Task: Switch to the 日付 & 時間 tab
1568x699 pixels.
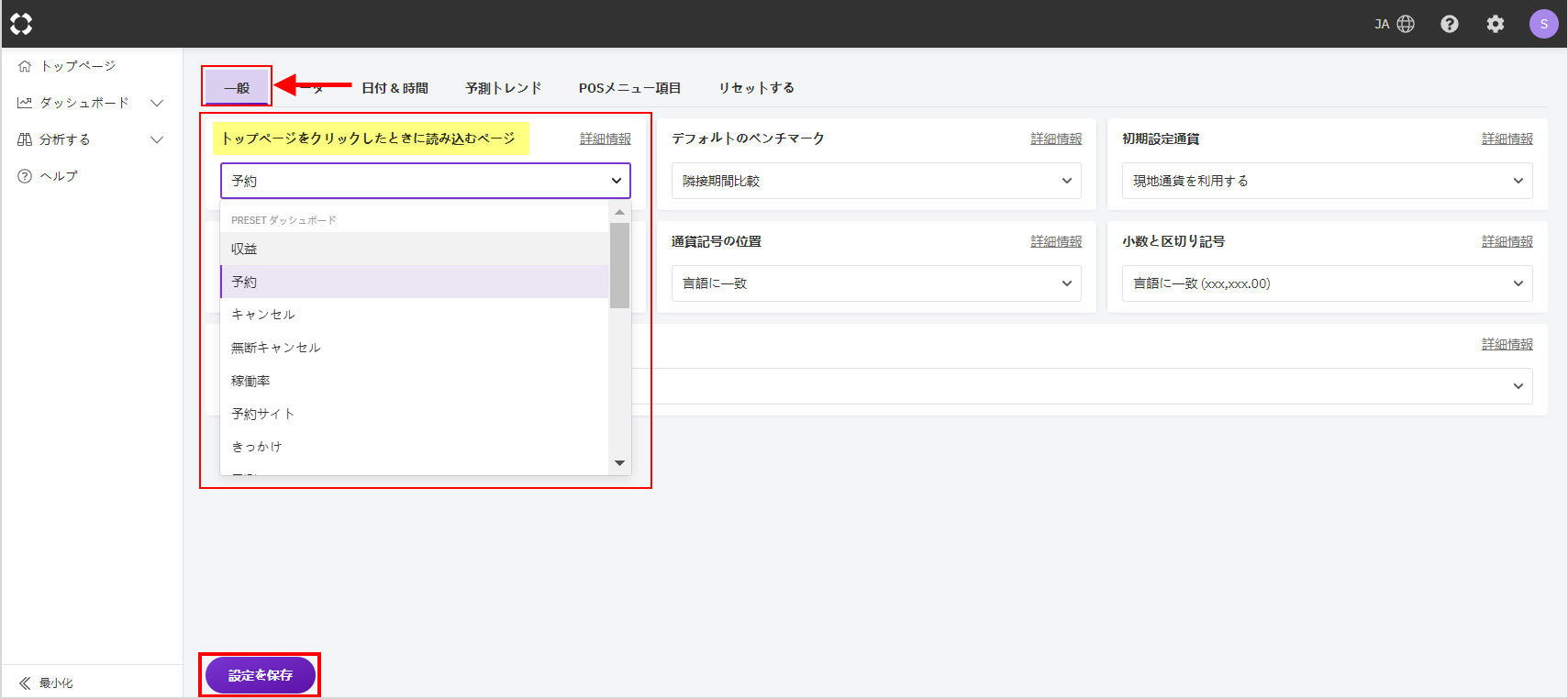Action: tap(395, 88)
